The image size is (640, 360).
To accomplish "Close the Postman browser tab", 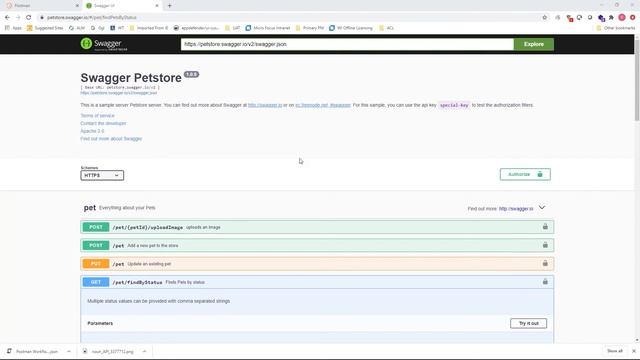I will (x=77, y=6).
